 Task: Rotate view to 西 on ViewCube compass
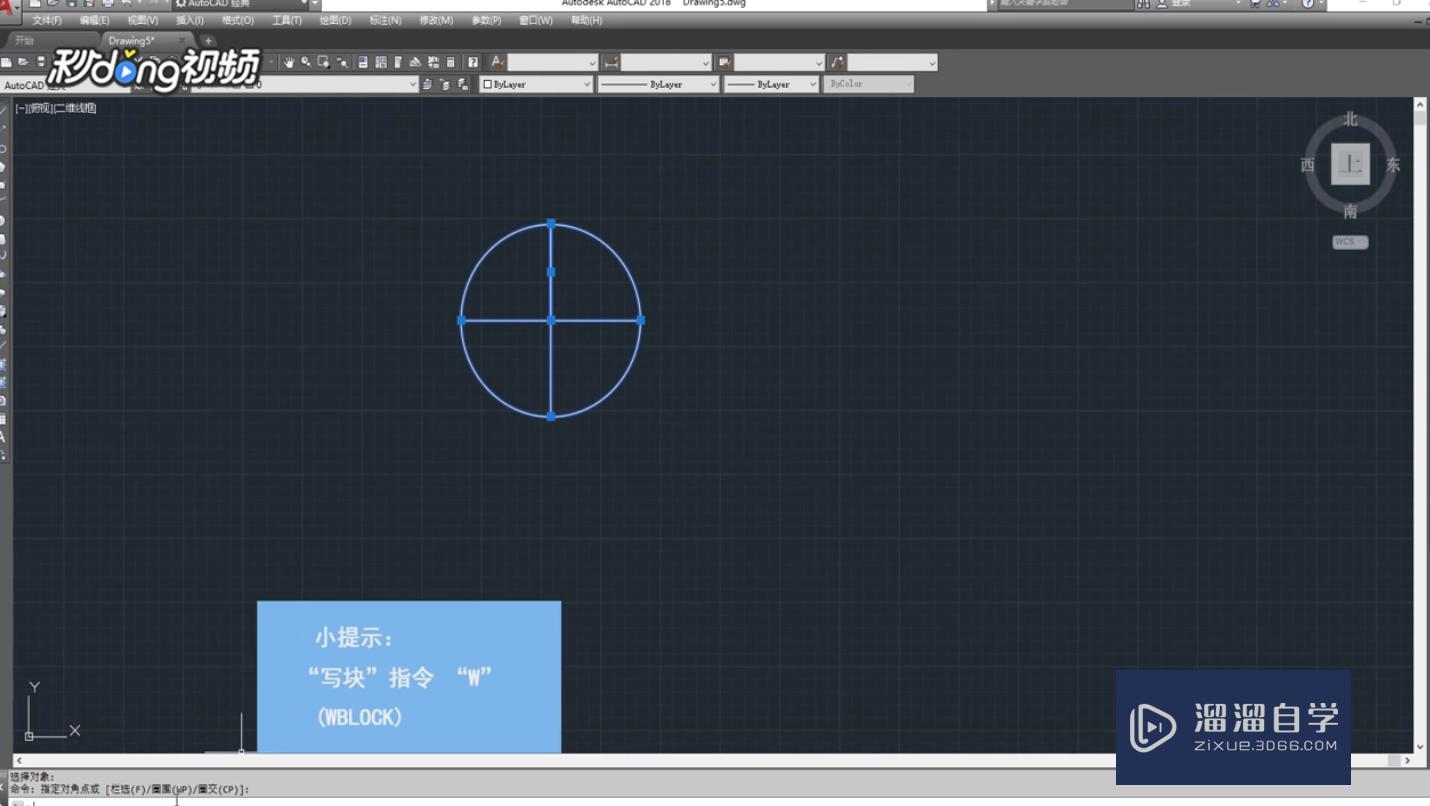click(x=1308, y=165)
